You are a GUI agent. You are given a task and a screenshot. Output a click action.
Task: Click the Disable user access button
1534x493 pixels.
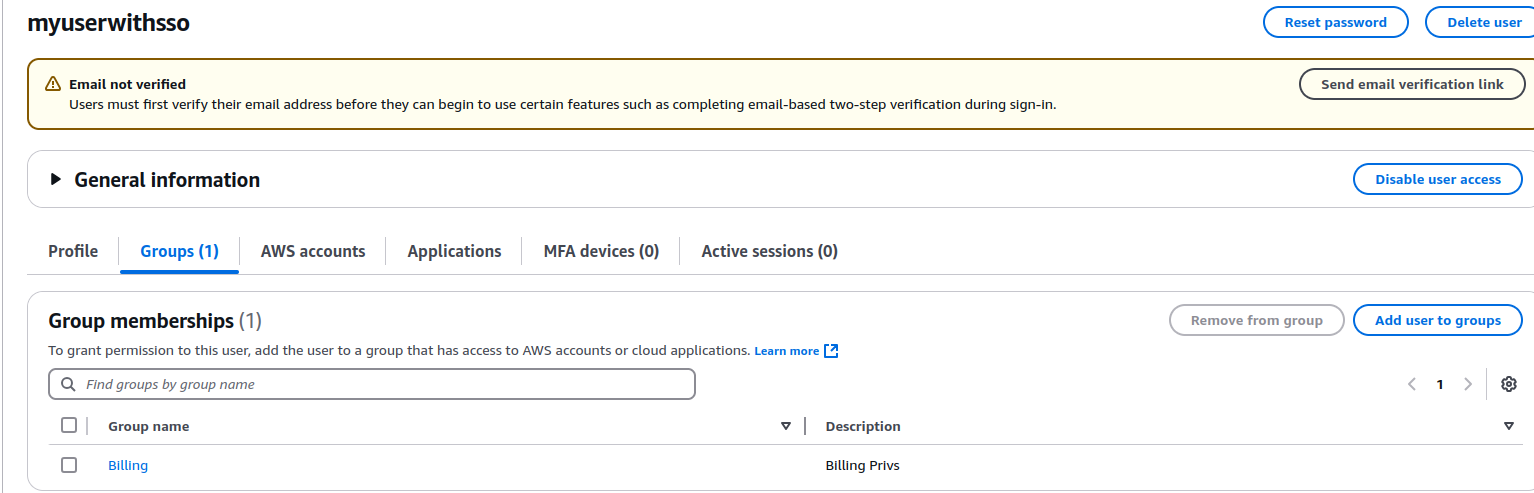point(1437,179)
